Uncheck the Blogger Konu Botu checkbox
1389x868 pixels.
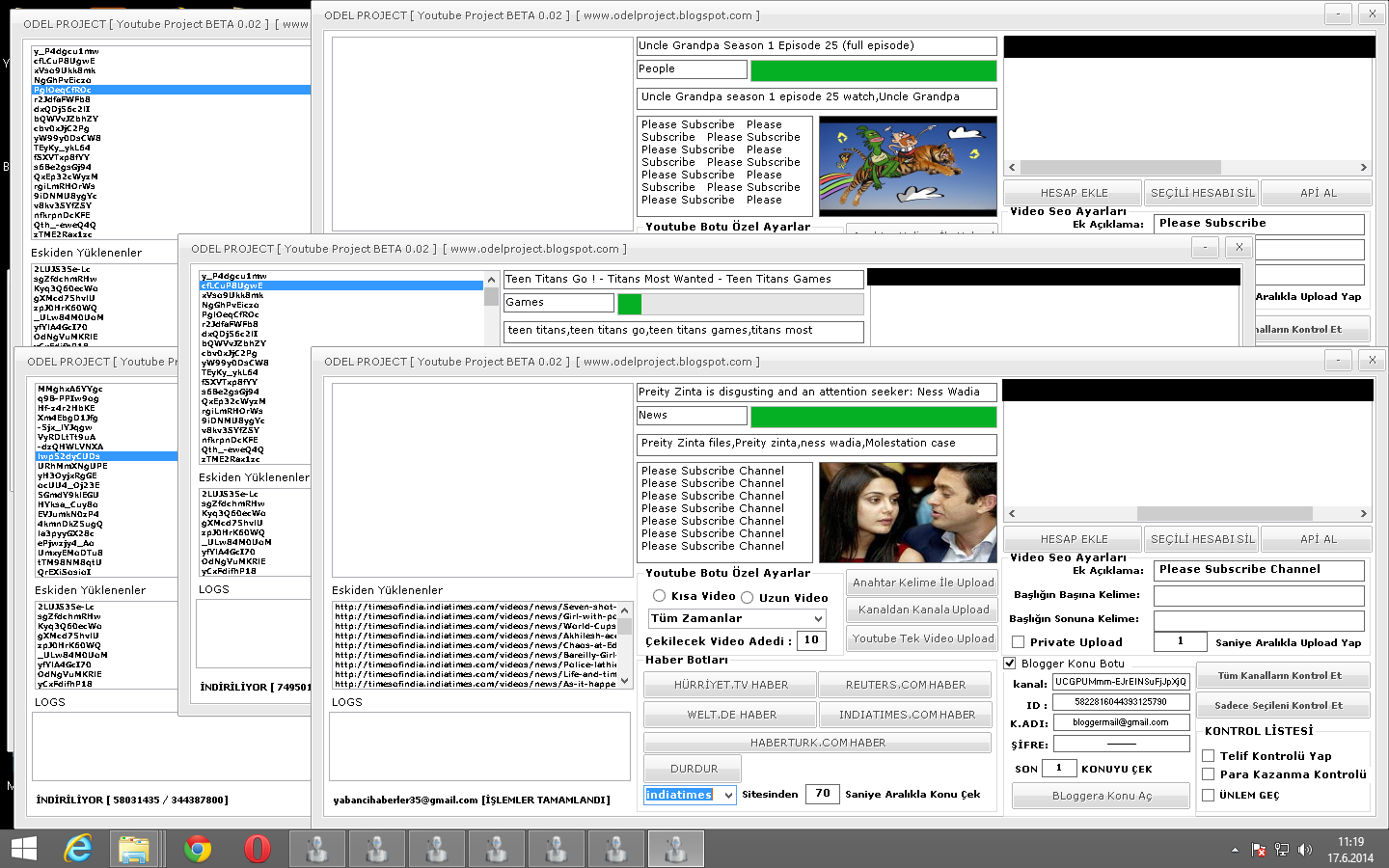pos(1010,664)
